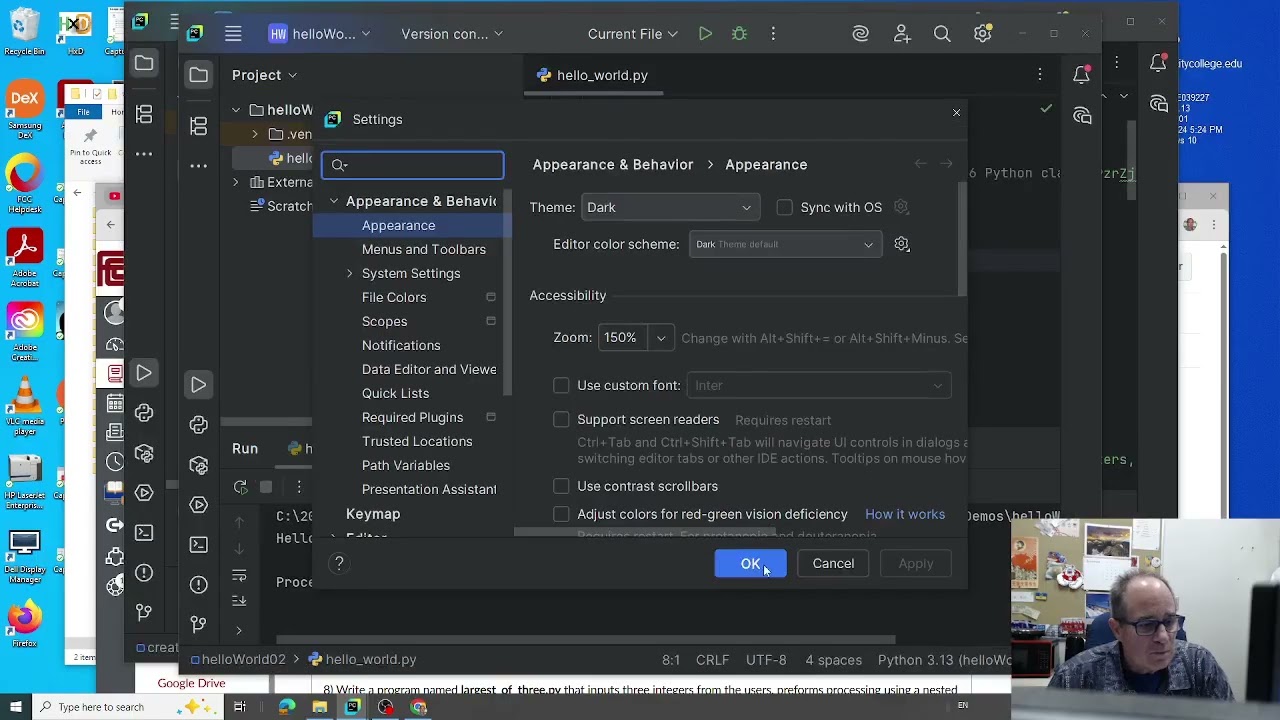1280x720 pixels.
Task: Open the Python Console tool window
Action: (x=198, y=425)
